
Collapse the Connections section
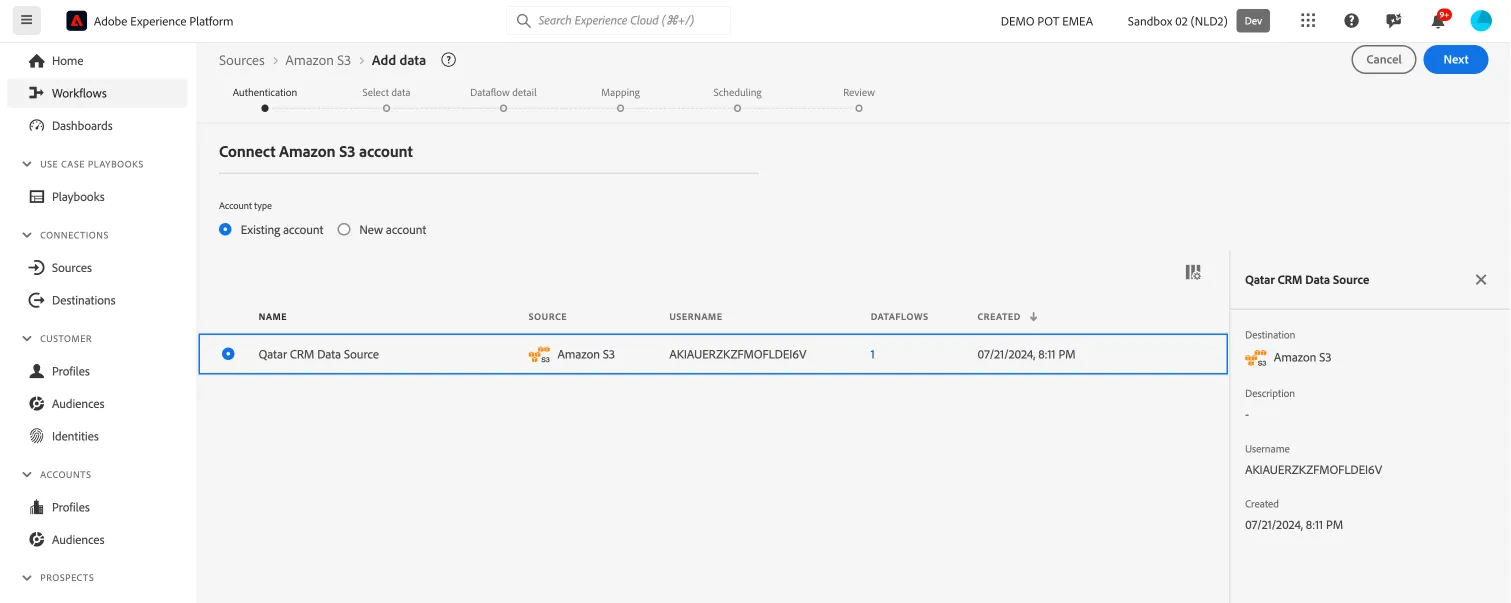pyautogui.click(x=27, y=235)
